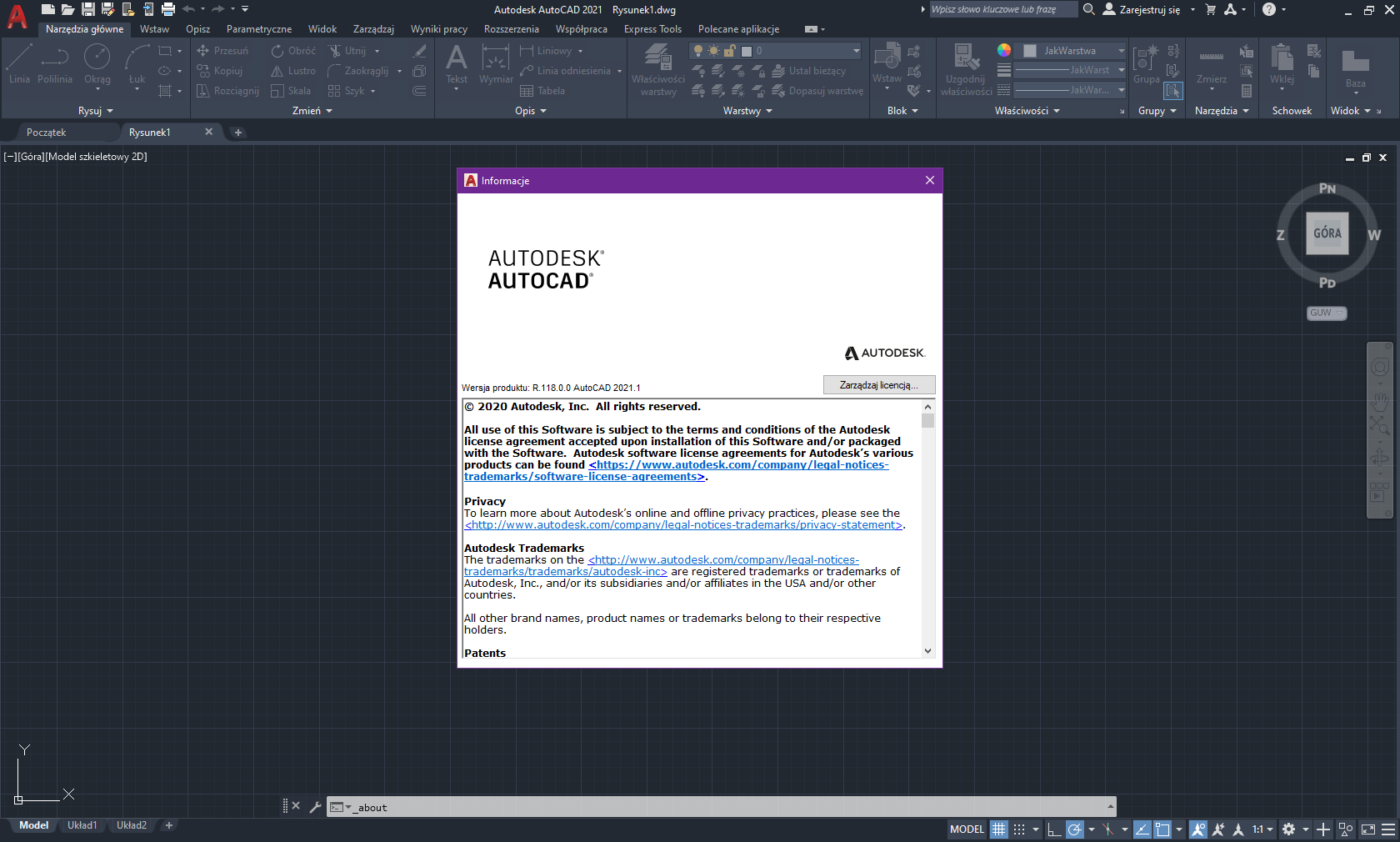Screen dimensions: 1400x842
Task: Select the Utnij (trim) tool
Action: 347,51
